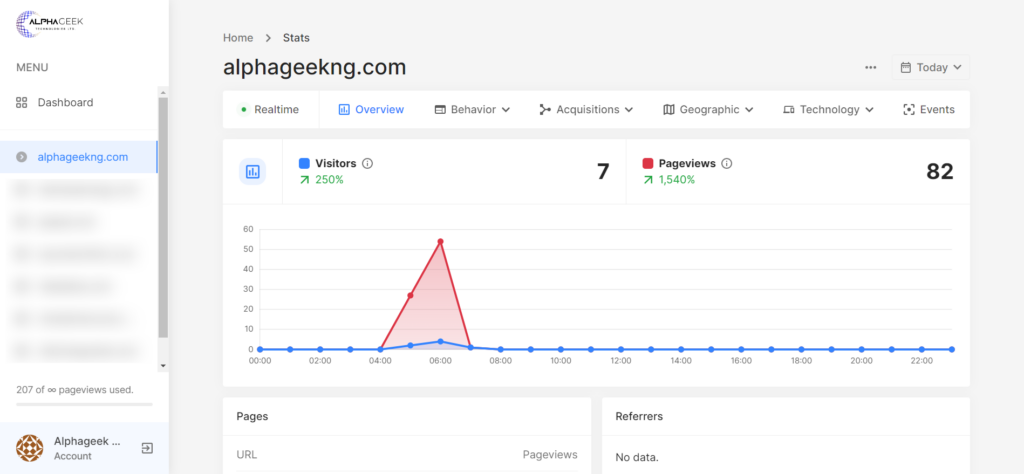Click the Visitors info icon
The width and height of the screenshot is (1024, 474).
tap(367, 163)
